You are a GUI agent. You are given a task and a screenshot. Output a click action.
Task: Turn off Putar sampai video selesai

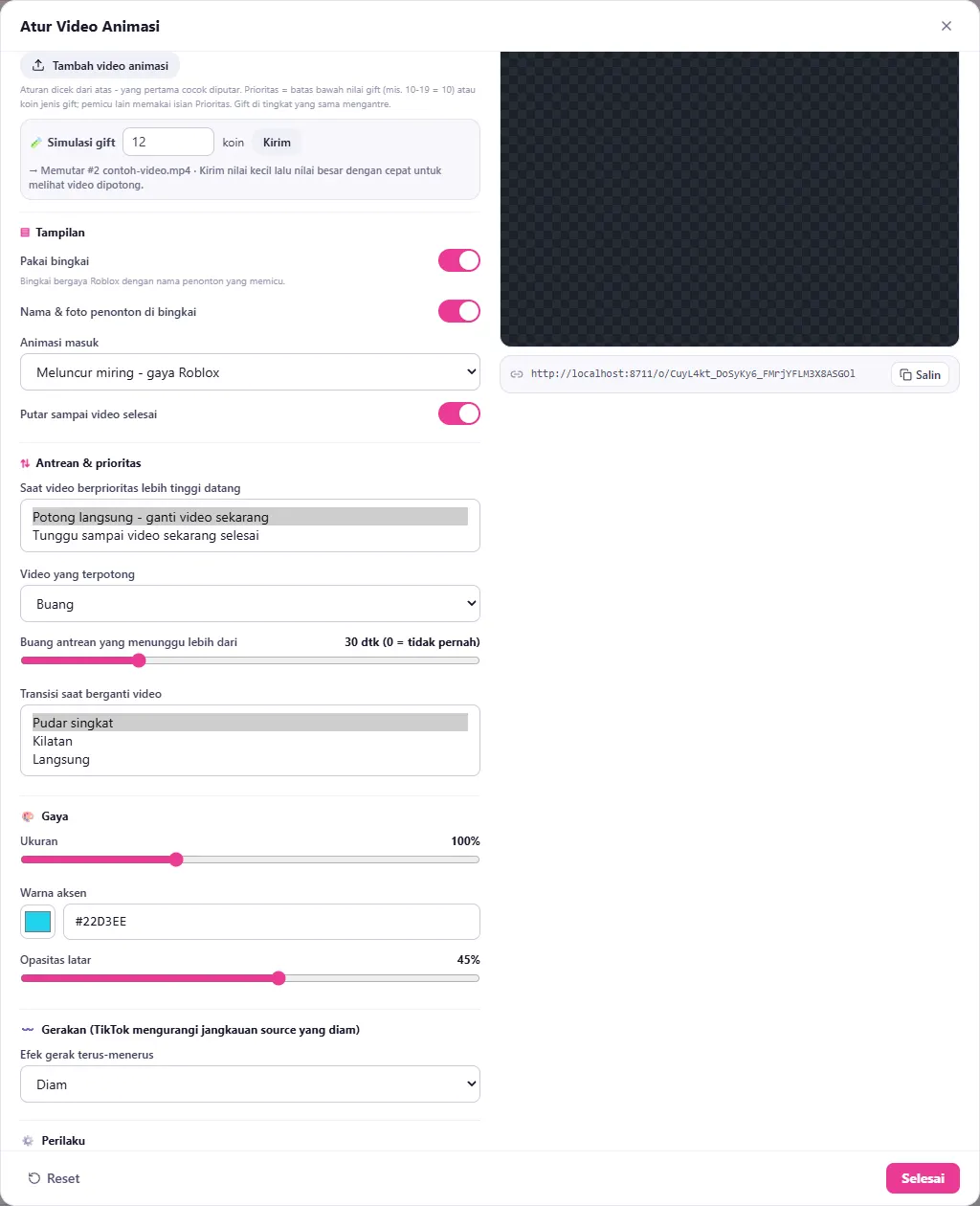pos(459,413)
